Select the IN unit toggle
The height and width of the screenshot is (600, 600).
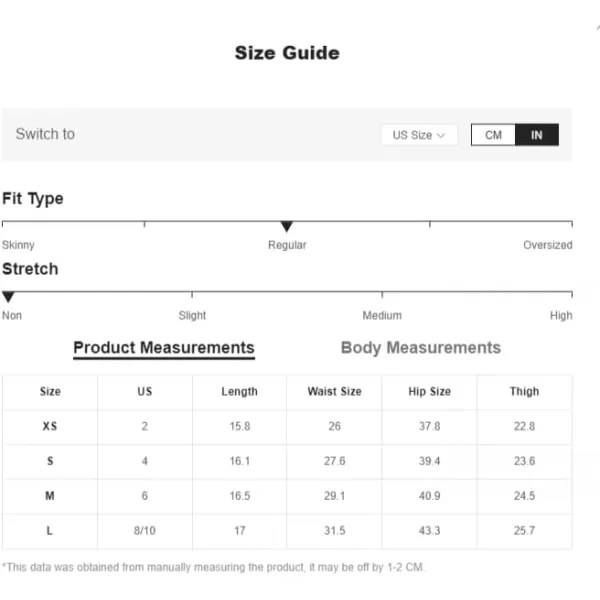click(x=536, y=135)
